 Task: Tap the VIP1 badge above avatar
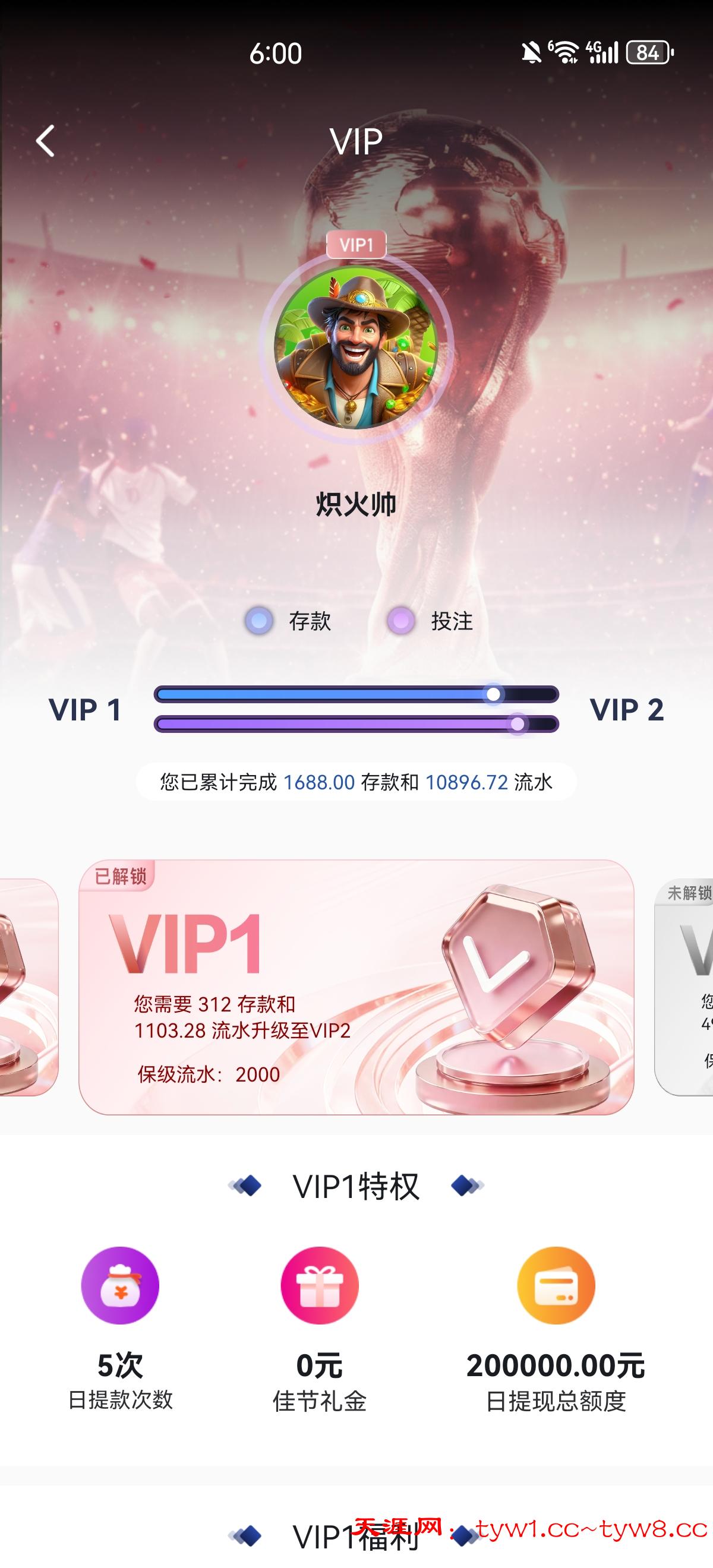356,245
